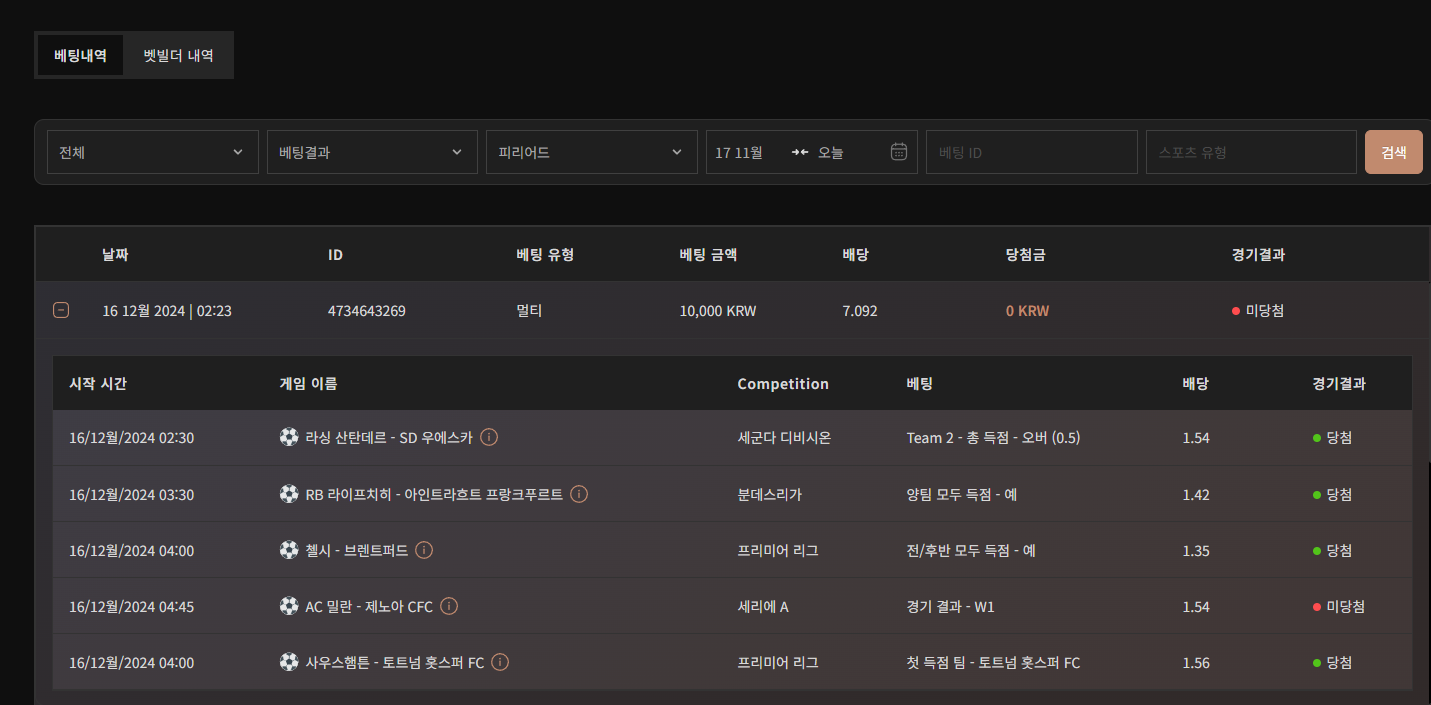Focus the 스포츠 유형 input field
This screenshot has width=1431, height=705.
(x=1250, y=152)
